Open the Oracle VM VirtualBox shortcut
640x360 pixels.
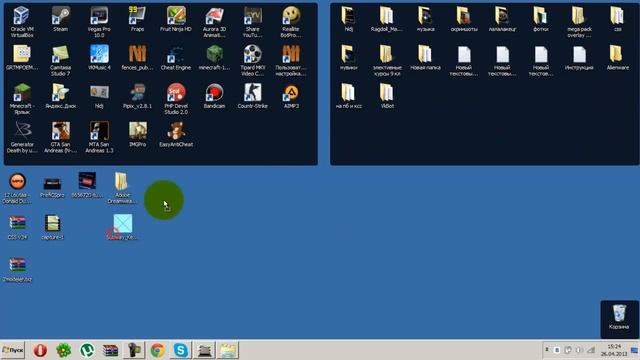click(x=22, y=16)
